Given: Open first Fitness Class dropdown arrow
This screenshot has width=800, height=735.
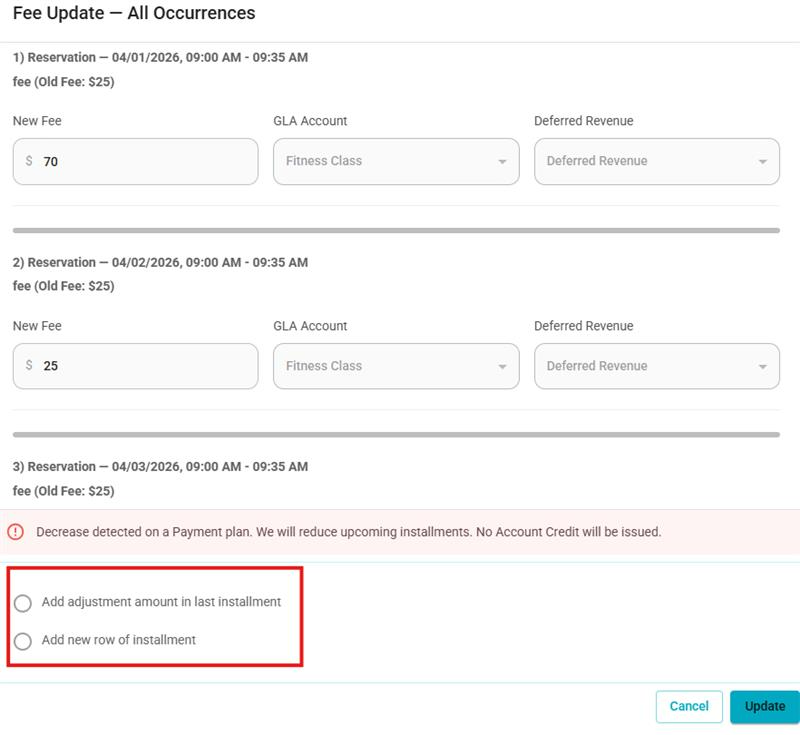Looking at the screenshot, I should (502, 162).
